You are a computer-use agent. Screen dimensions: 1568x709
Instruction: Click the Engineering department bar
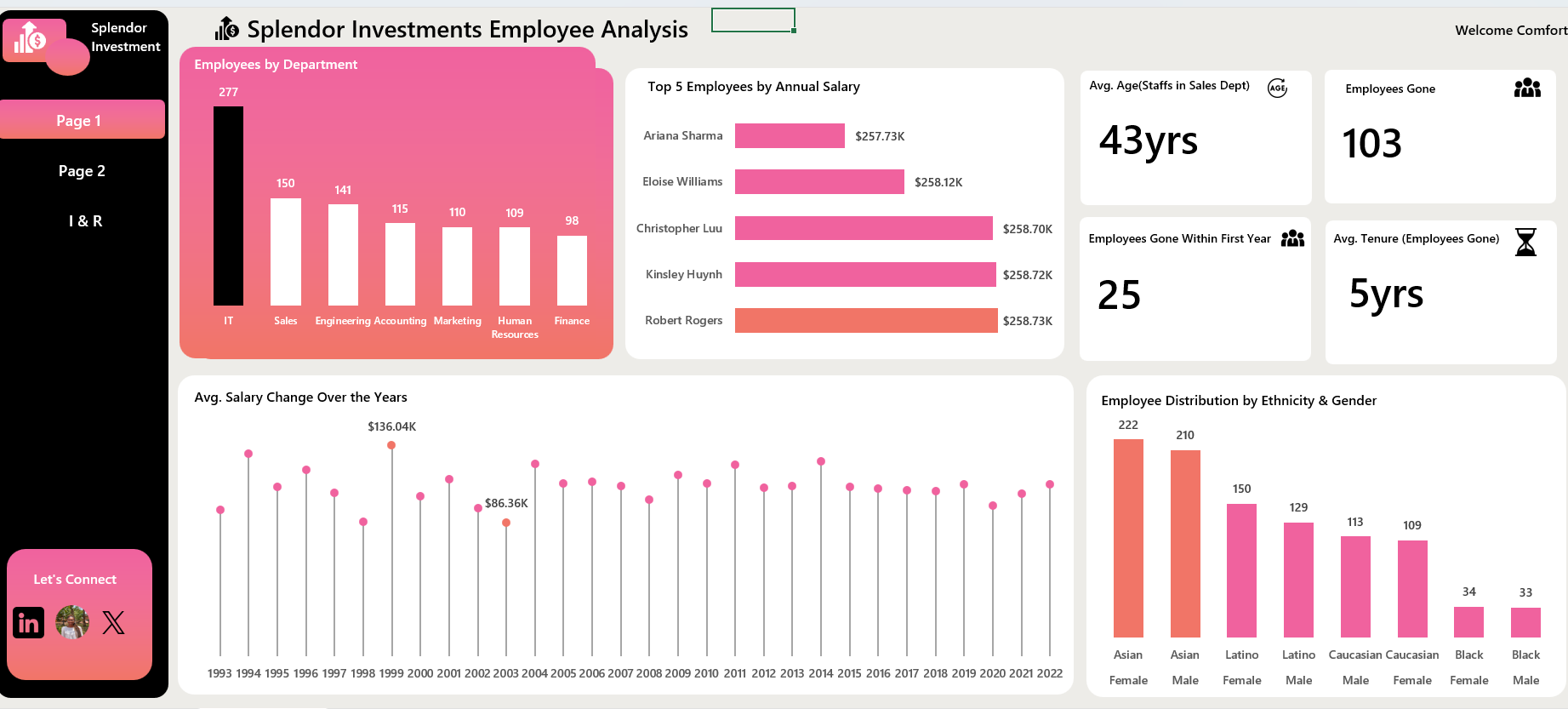[343, 255]
